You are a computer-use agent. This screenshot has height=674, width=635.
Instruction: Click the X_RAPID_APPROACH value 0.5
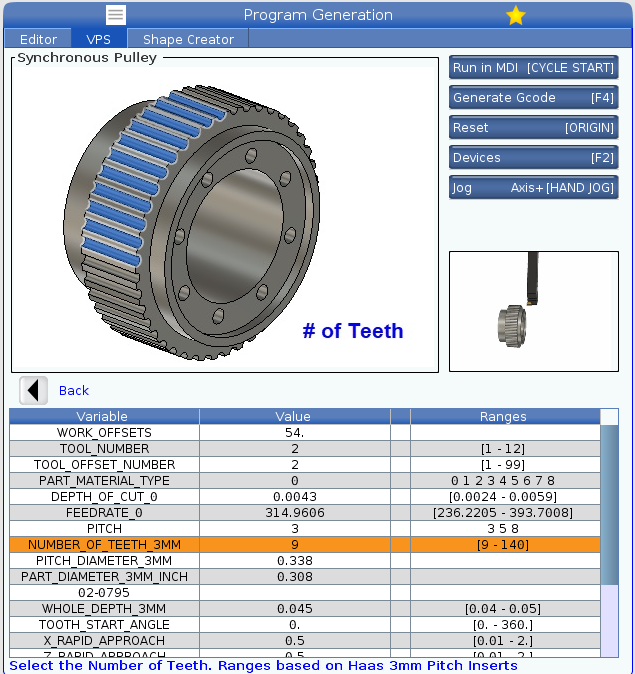[x=294, y=640]
